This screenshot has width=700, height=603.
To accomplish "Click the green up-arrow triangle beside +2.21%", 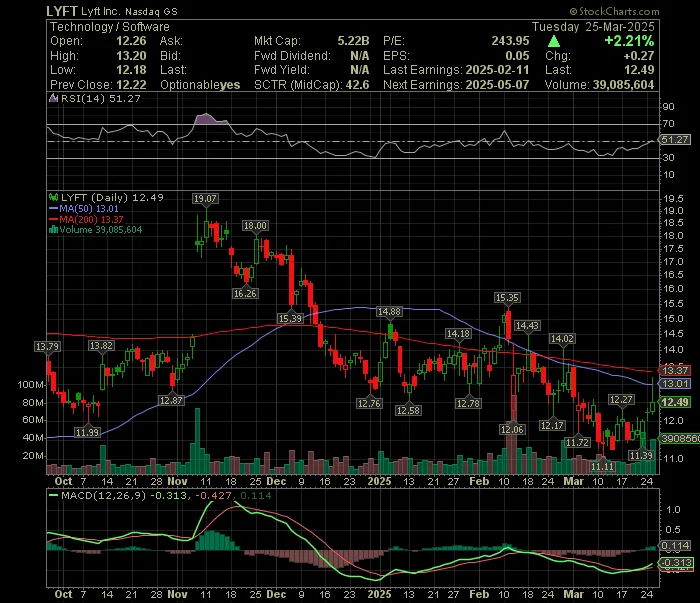I will click(554, 42).
